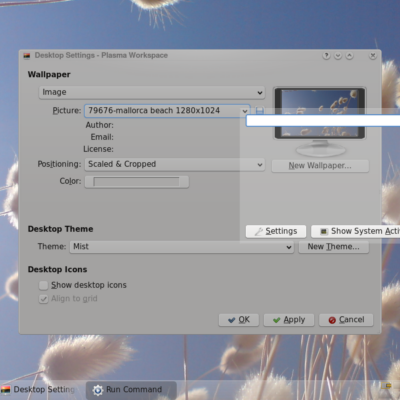400x400 pixels.
Task: Click the Wallpaper section heading
Action: 49,75
